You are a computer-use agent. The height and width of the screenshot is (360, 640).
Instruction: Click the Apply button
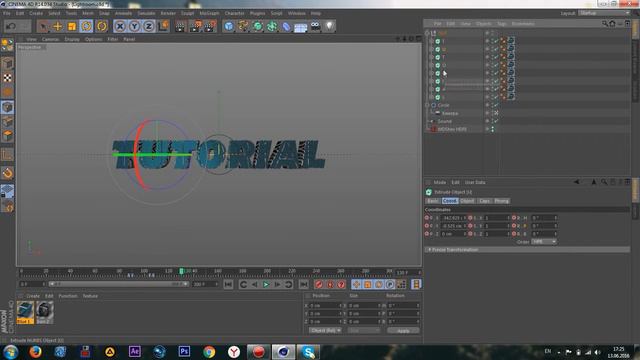tap(403, 331)
